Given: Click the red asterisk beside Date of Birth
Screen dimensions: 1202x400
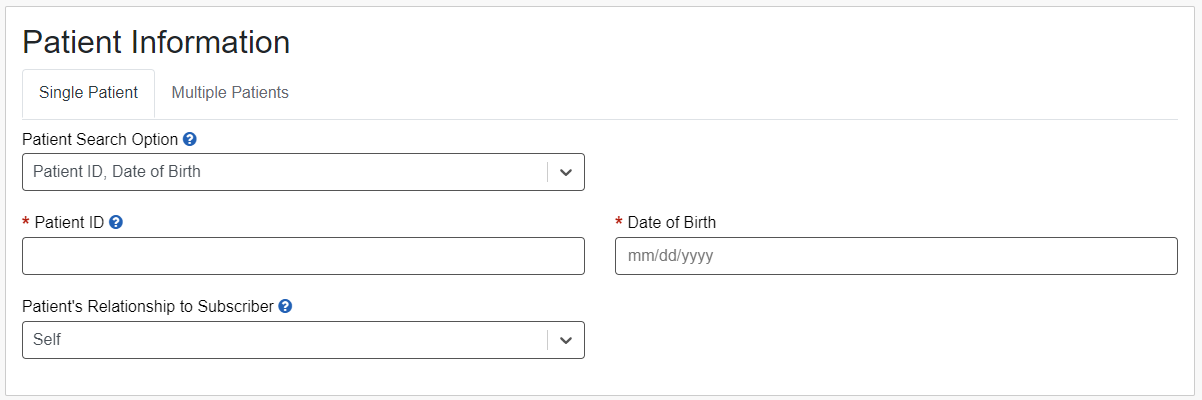Looking at the screenshot, I should click(x=619, y=223).
